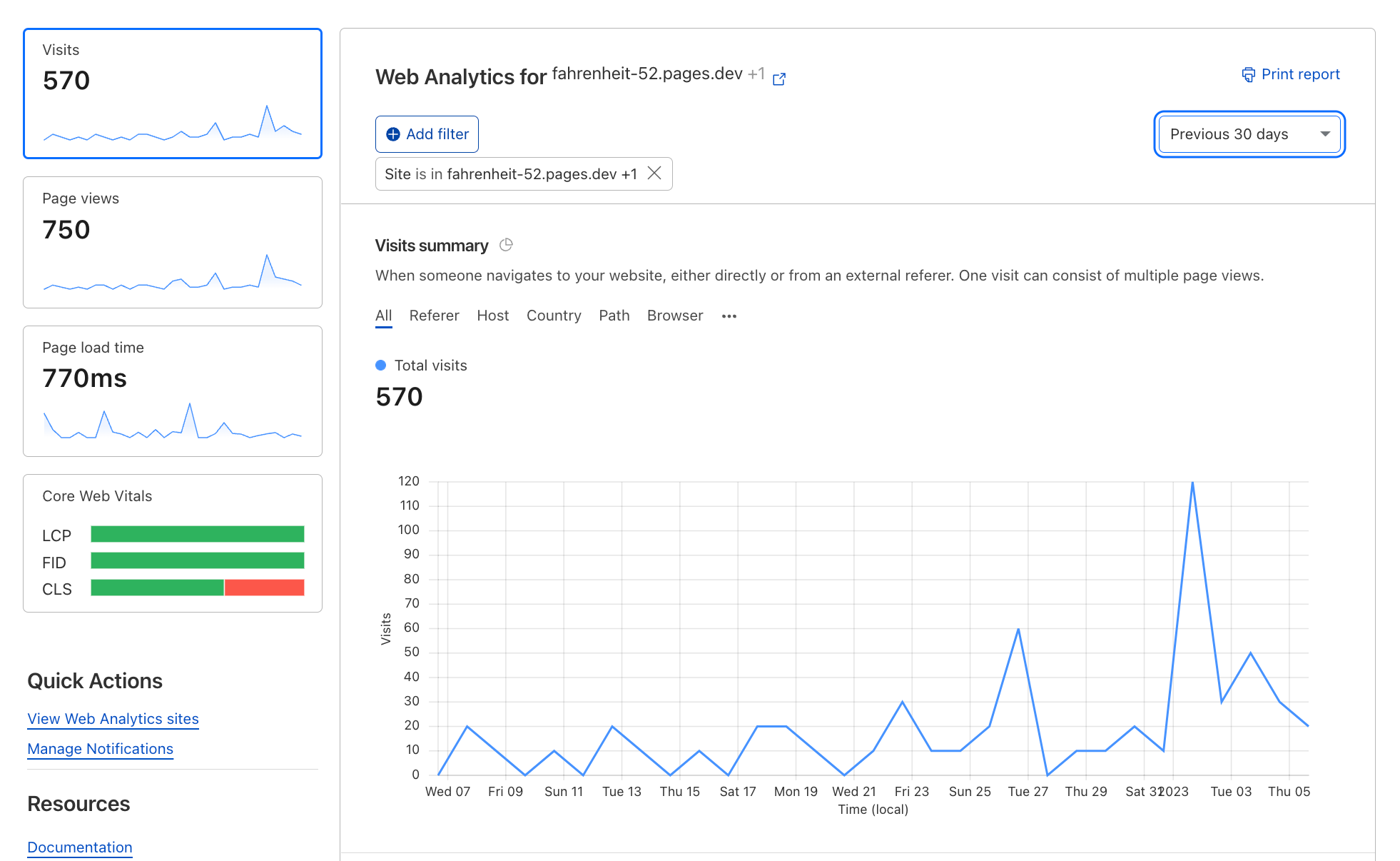
Task: Open more dimensions via the ellipsis icon
Action: click(729, 316)
